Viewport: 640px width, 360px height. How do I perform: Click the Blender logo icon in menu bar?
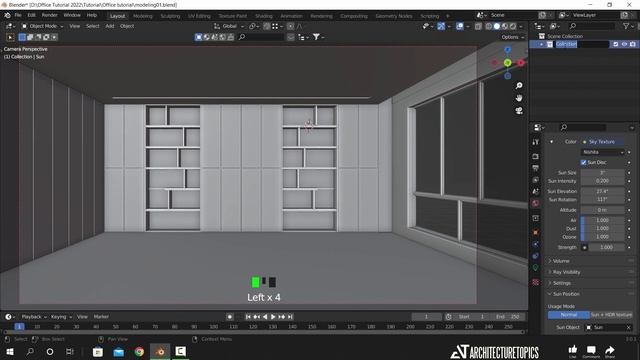tap(7, 15)
